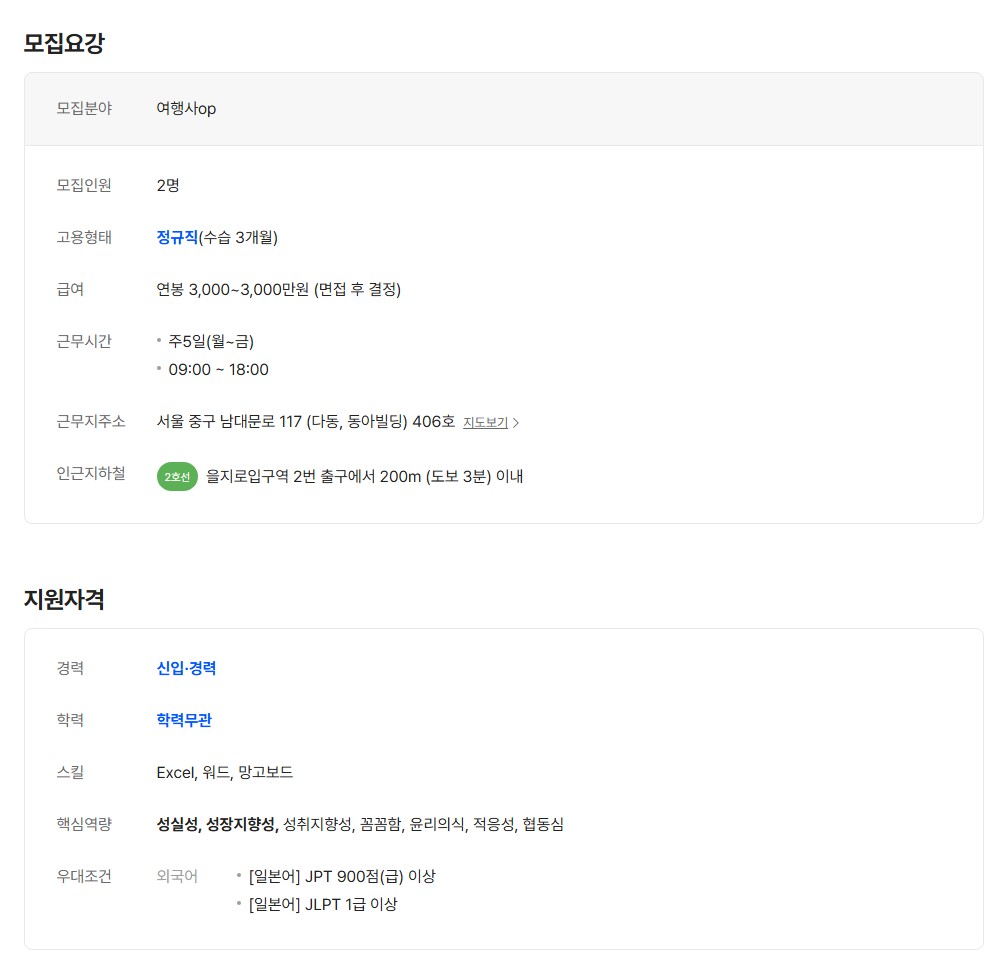Click the blue 신입·경력 experience text

[x=186, y=668]
